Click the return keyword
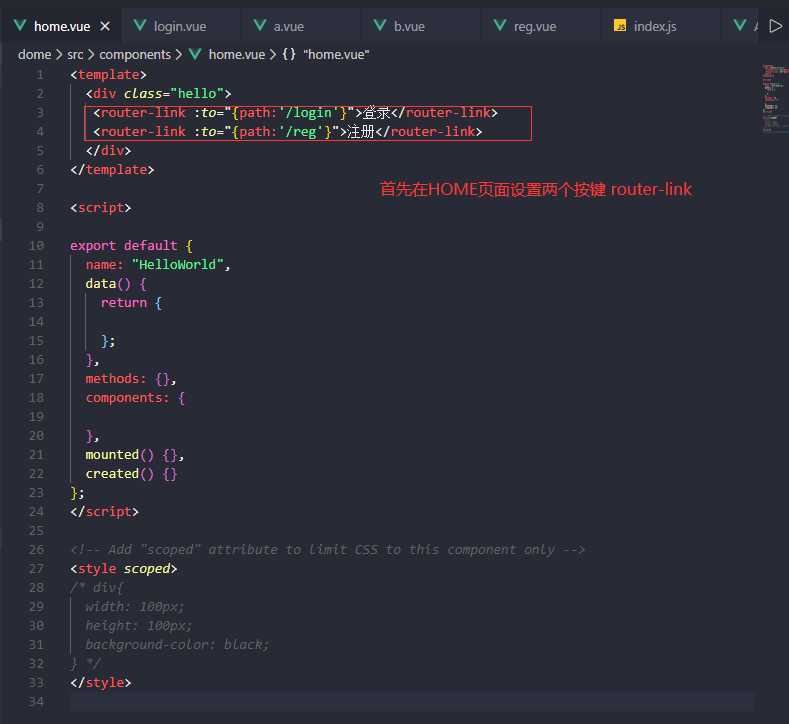The height and width of the screenshot is (724, 789). point(123,303)
